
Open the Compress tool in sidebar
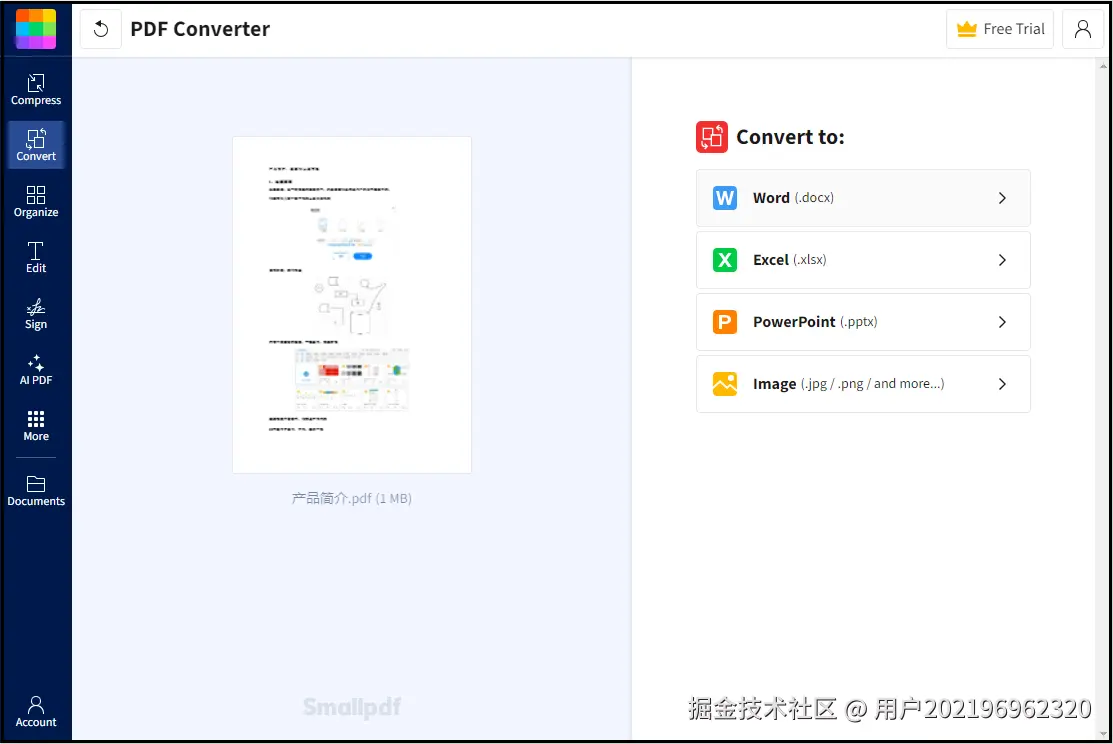click(x=35, y=90)
